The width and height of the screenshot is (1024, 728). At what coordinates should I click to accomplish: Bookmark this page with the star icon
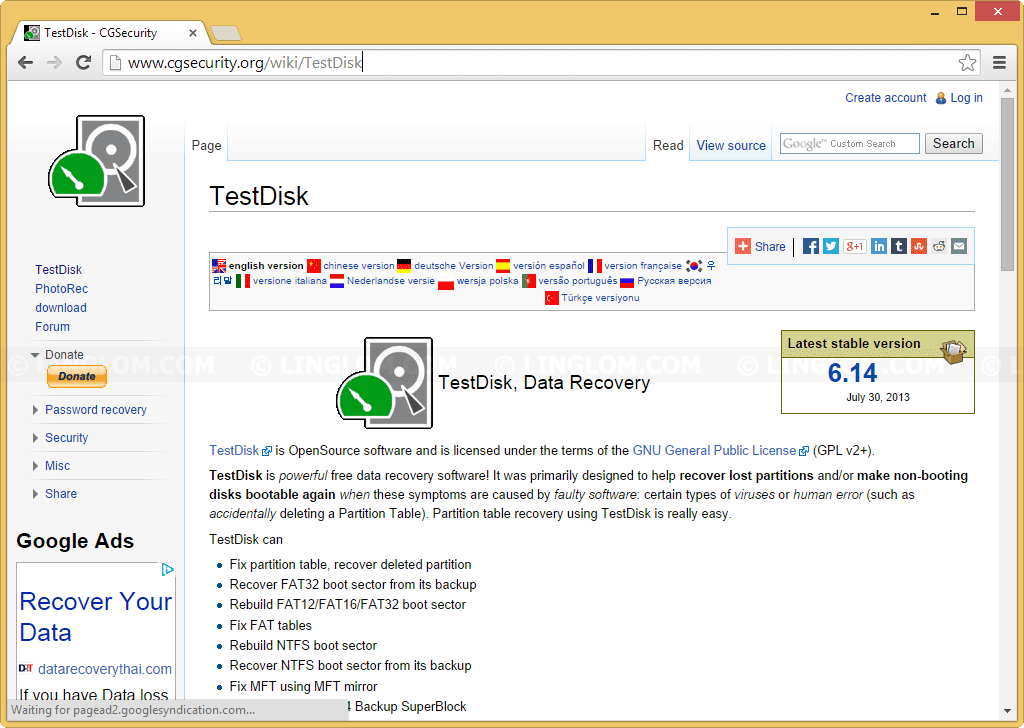point(967,63)
